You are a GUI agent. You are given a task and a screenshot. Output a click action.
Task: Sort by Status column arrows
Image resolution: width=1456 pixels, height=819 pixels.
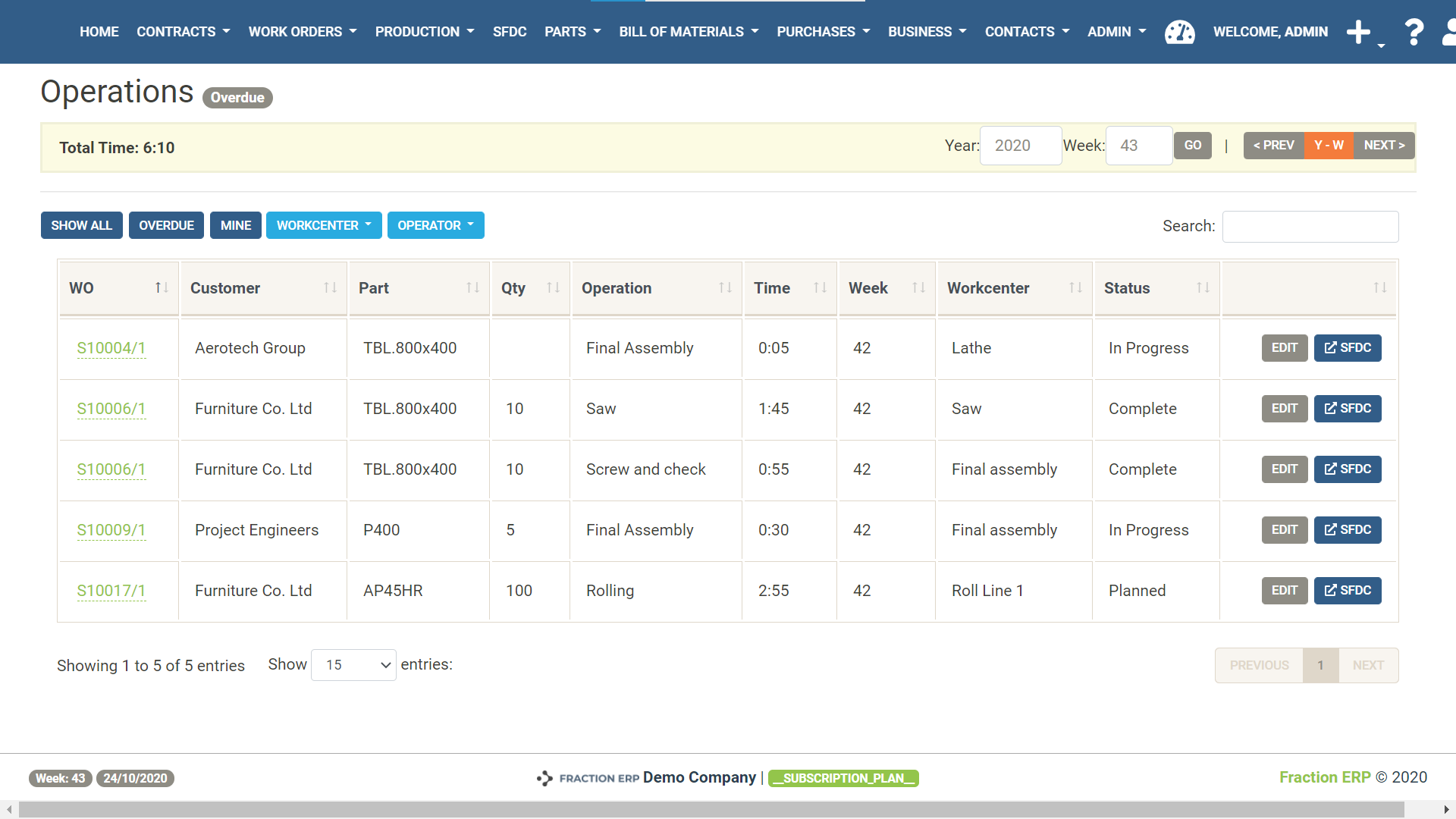tap(1203, 287)
